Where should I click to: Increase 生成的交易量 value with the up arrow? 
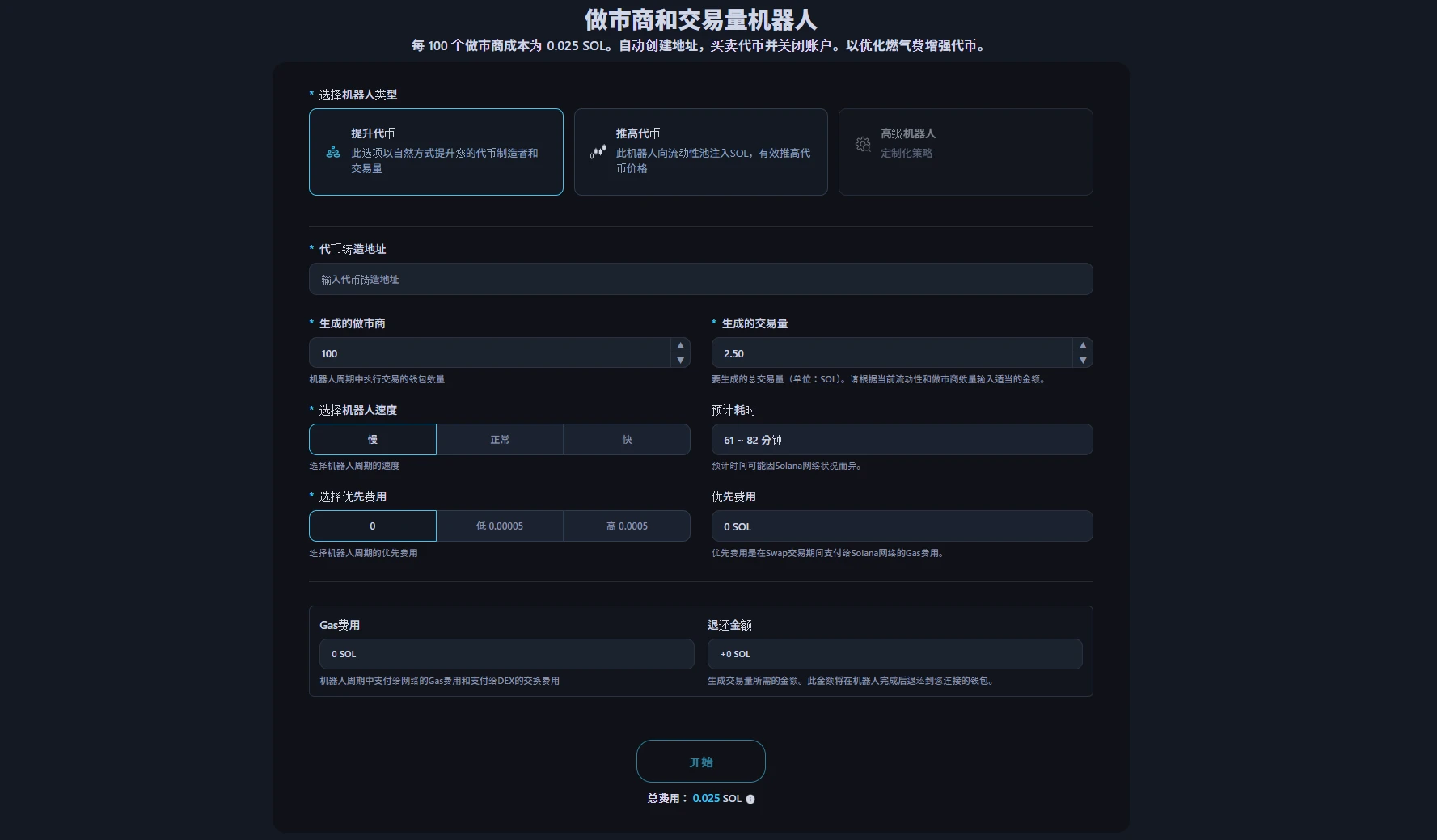click(x=1083, y=344)
